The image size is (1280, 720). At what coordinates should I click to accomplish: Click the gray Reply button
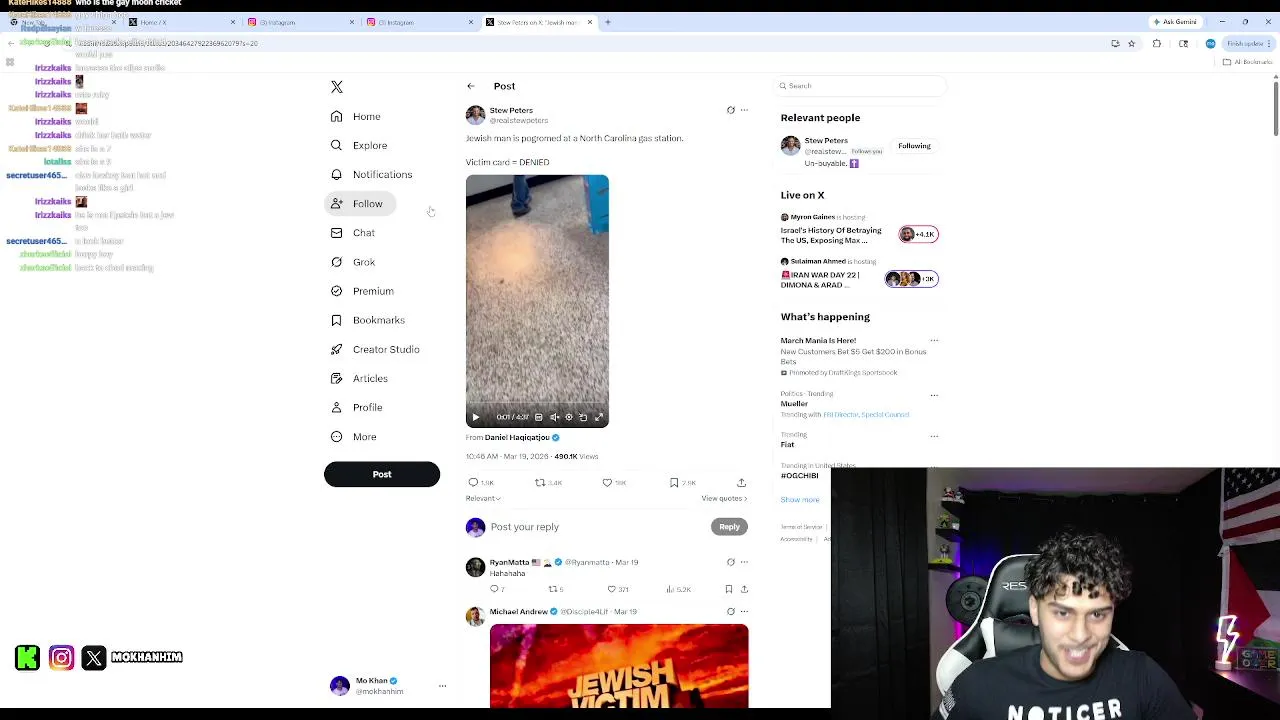coord(730,527)
